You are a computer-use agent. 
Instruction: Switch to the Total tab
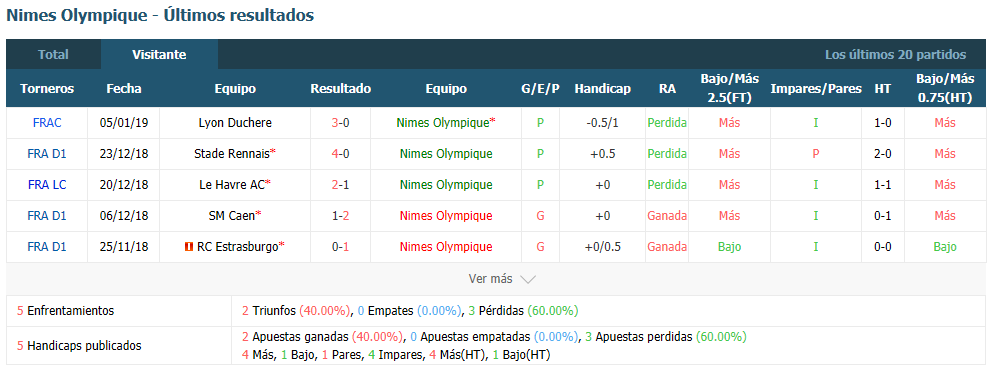coord(53,54)
